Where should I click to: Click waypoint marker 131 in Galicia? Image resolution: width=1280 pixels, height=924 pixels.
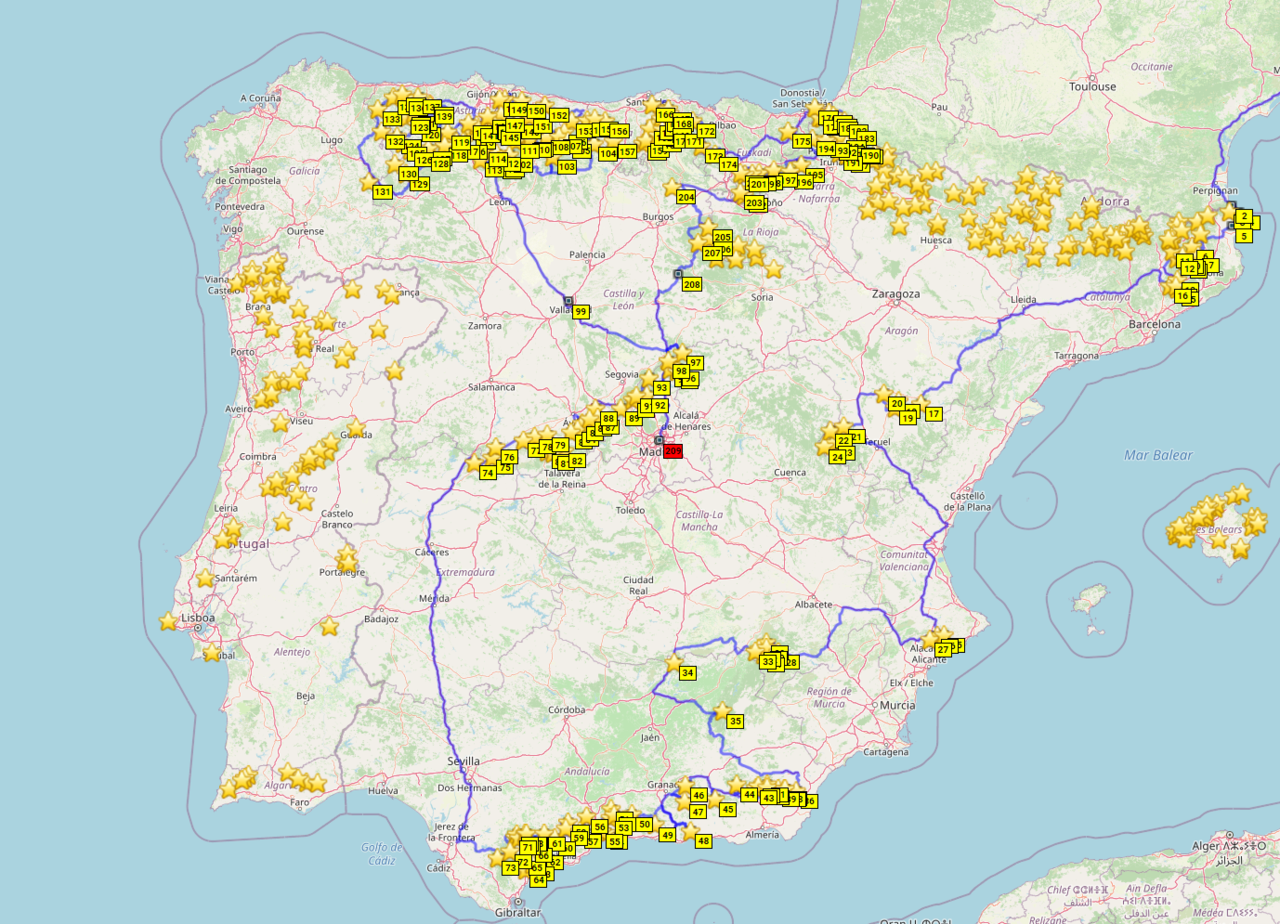click(x=382, y=191)
